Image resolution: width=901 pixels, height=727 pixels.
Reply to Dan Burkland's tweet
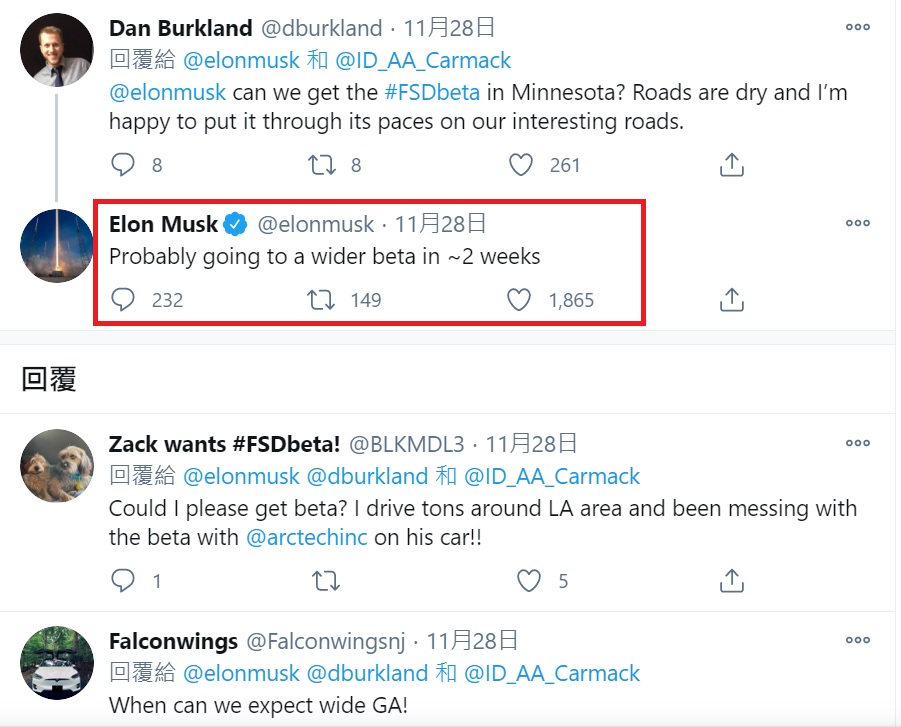tap(122, 165)
